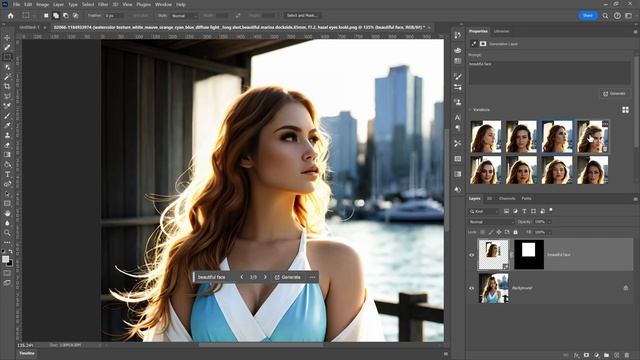Choose Intersect with selection mode icon
The image size is (640, 360).
(x=76, y=16)
